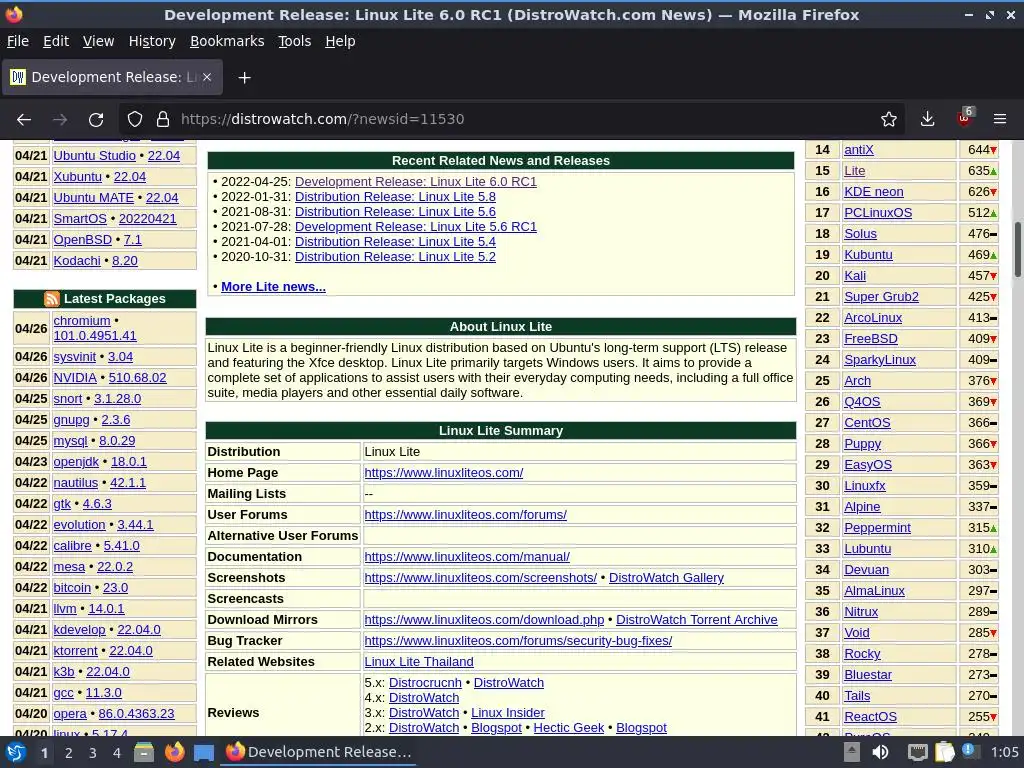Image resolution: width=1024 pixels, height=768 pixels.
Task: Open the Bookmarks menu
Action: pos(227,41)
